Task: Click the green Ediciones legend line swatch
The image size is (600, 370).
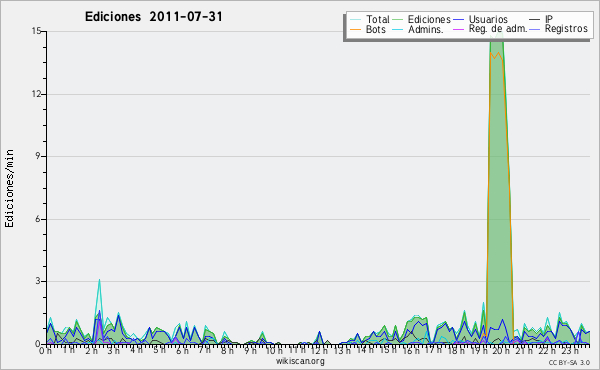Action: 398,19
